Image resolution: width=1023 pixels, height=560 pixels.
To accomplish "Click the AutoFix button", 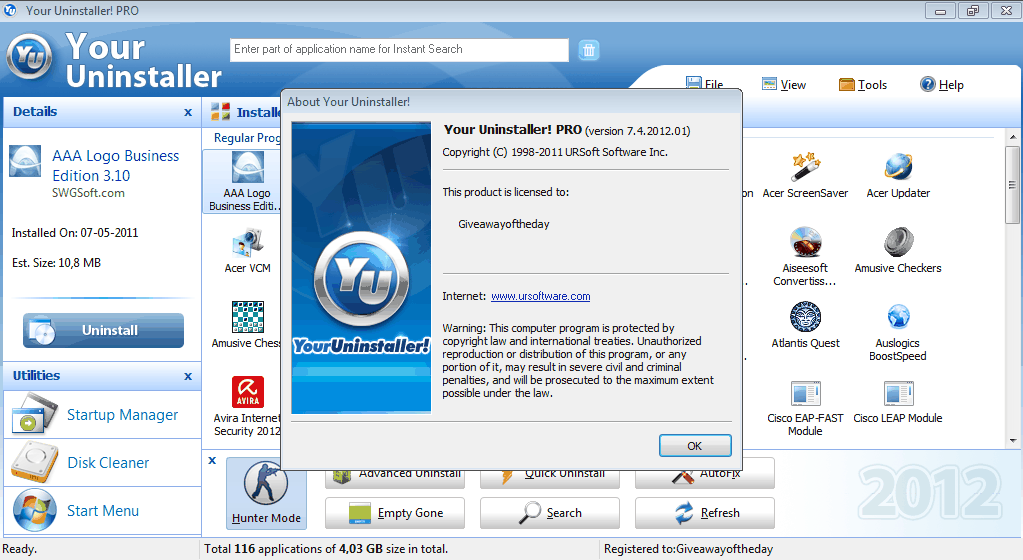I will [x=705, y=478].
